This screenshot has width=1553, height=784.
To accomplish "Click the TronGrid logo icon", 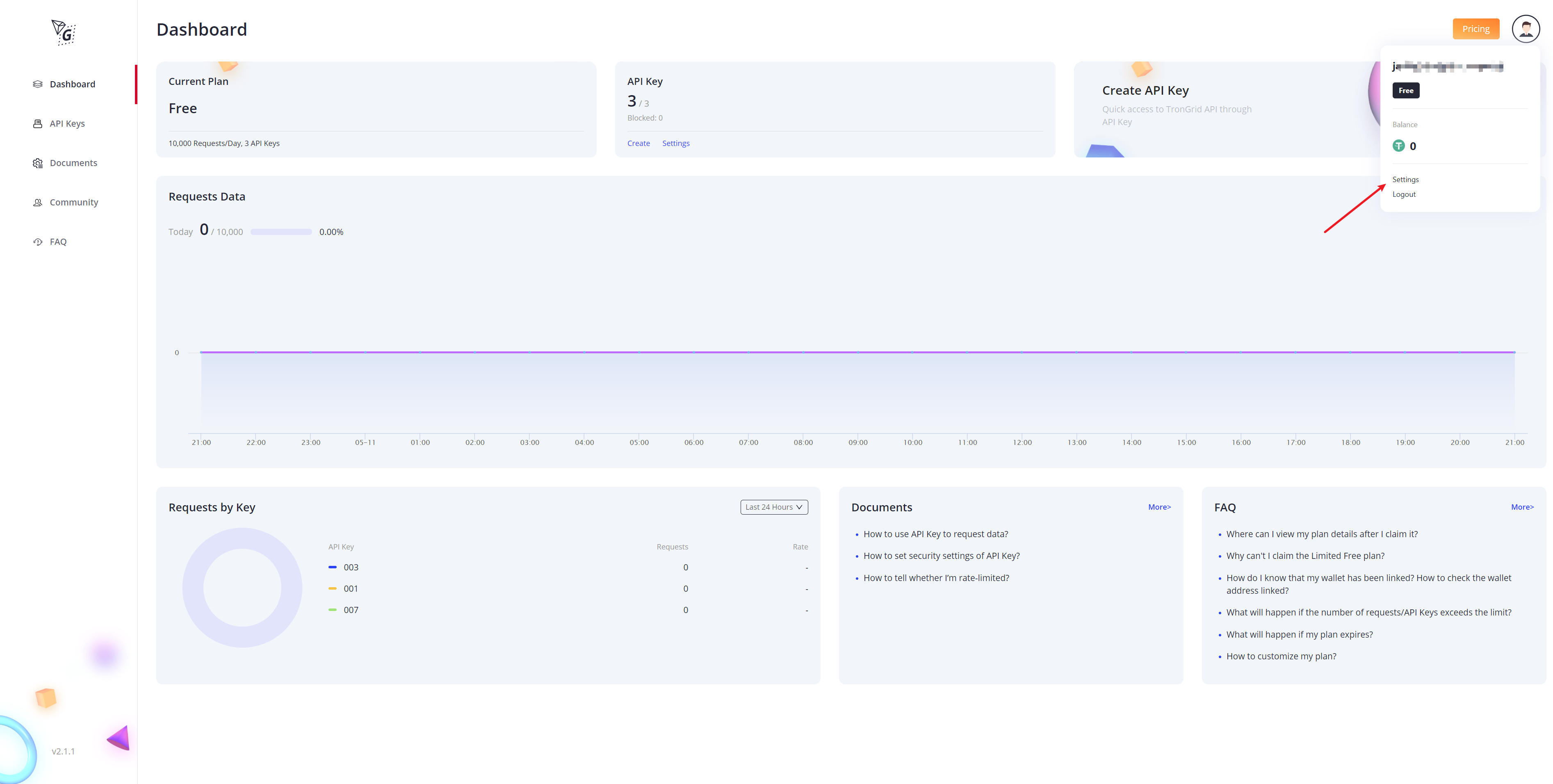I will 63,32.
